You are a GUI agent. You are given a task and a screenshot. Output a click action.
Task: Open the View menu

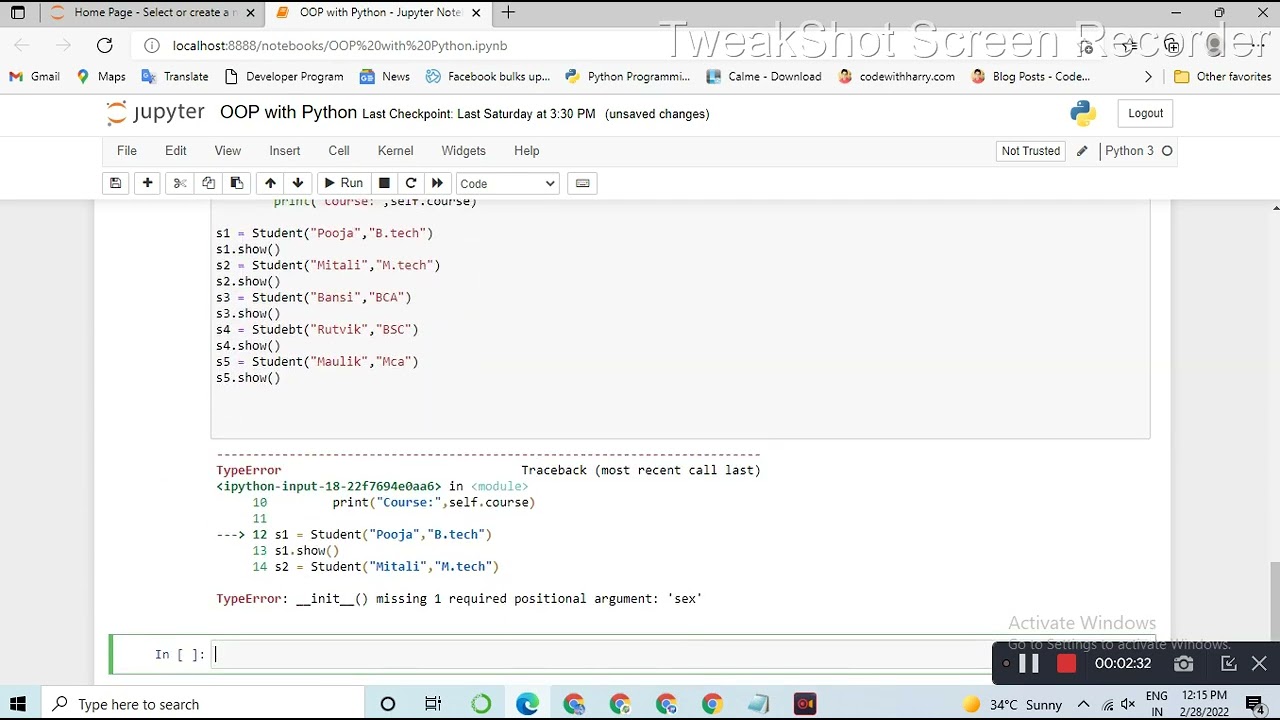coord(228,151)
